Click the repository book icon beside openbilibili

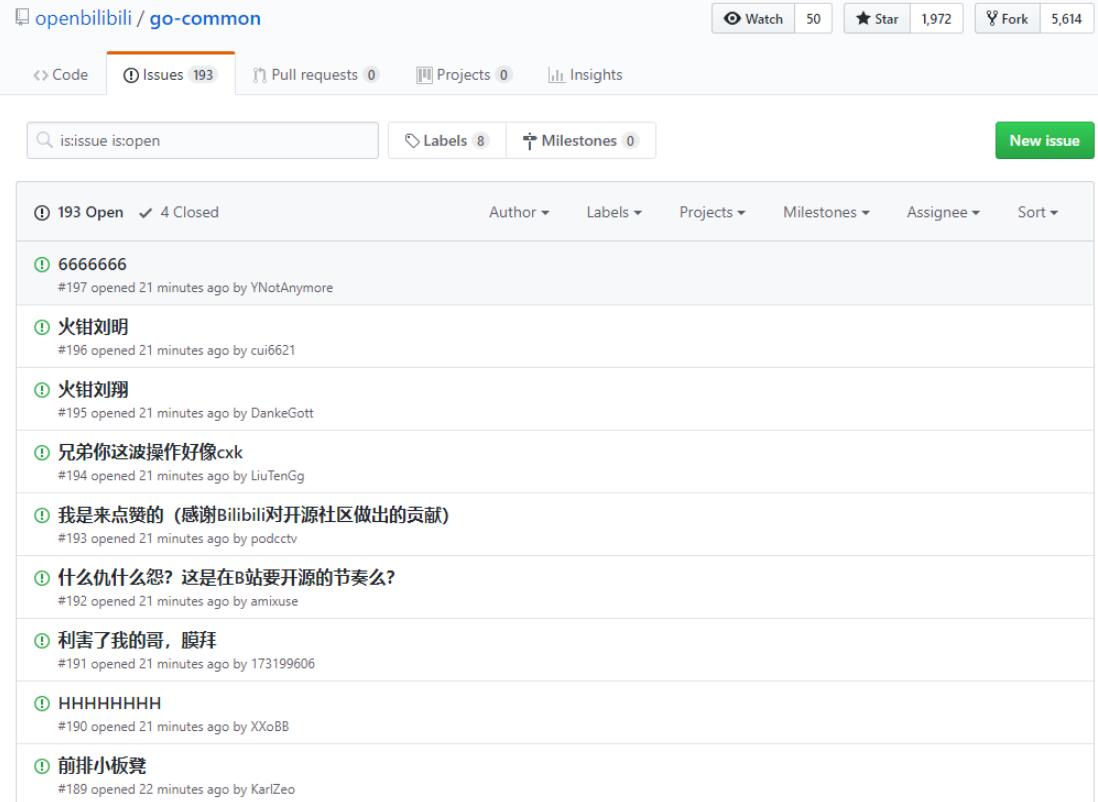(x=10, y=20)
